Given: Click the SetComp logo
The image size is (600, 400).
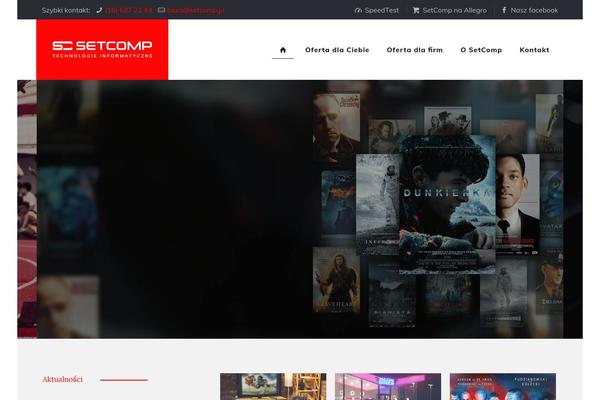Looking at the screenshot, I should [x=102, y=49].
